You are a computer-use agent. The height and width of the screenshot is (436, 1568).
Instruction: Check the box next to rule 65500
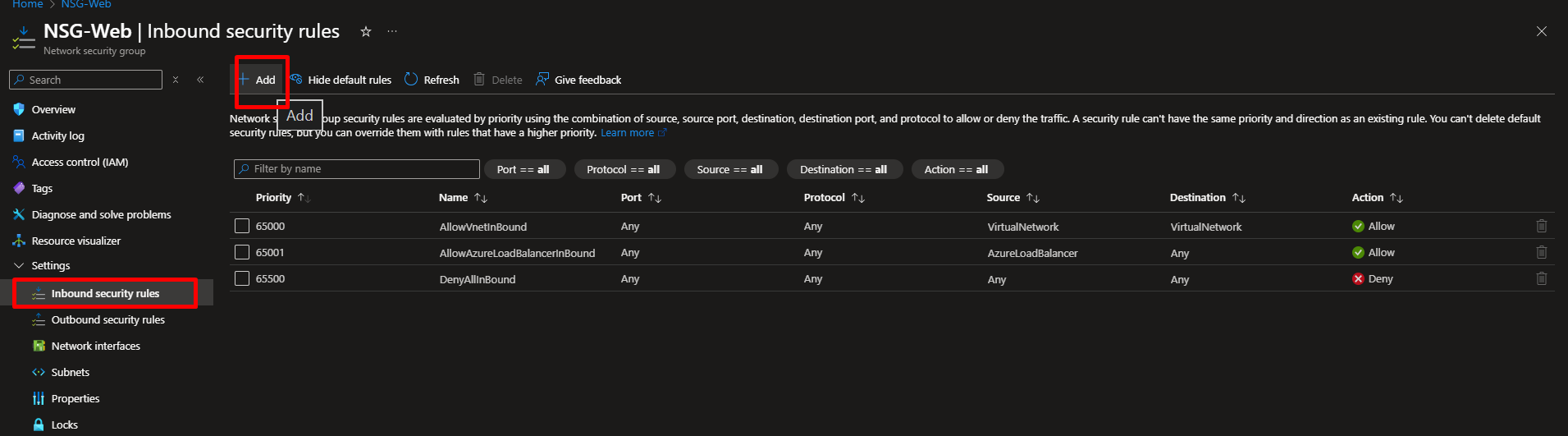click(x=242, y=279)
